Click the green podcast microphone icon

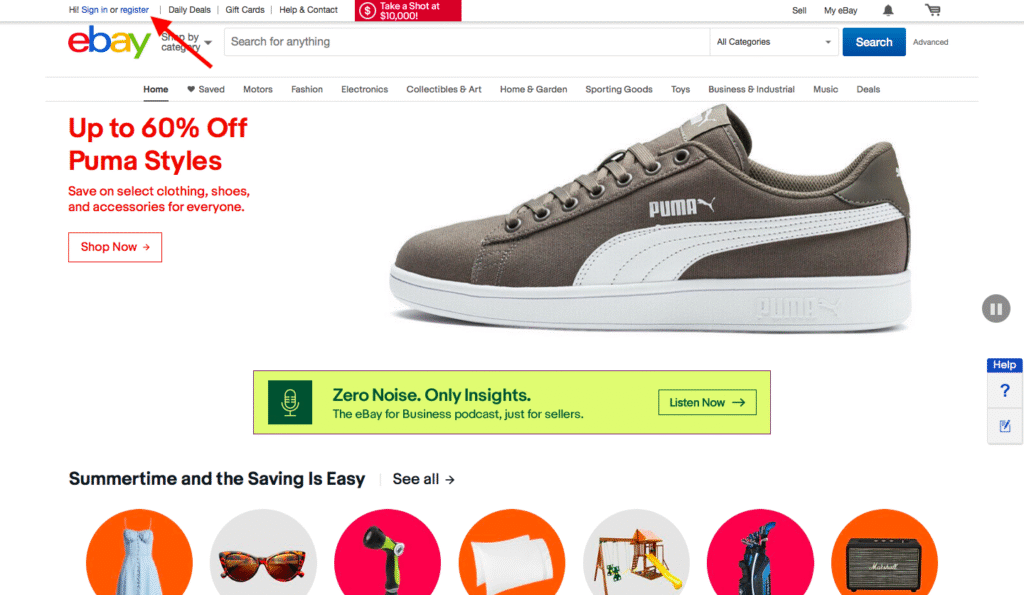click(290, 402)
